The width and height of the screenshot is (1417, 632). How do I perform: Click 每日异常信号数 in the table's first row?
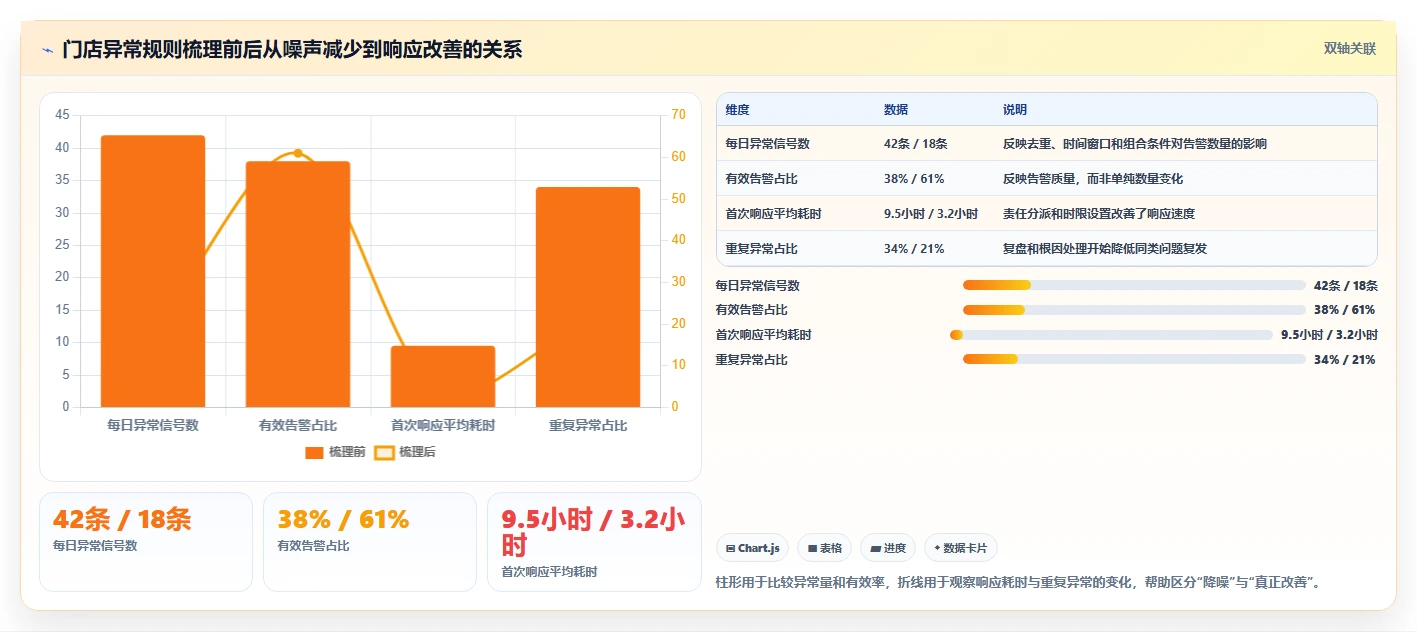point(768,144)
